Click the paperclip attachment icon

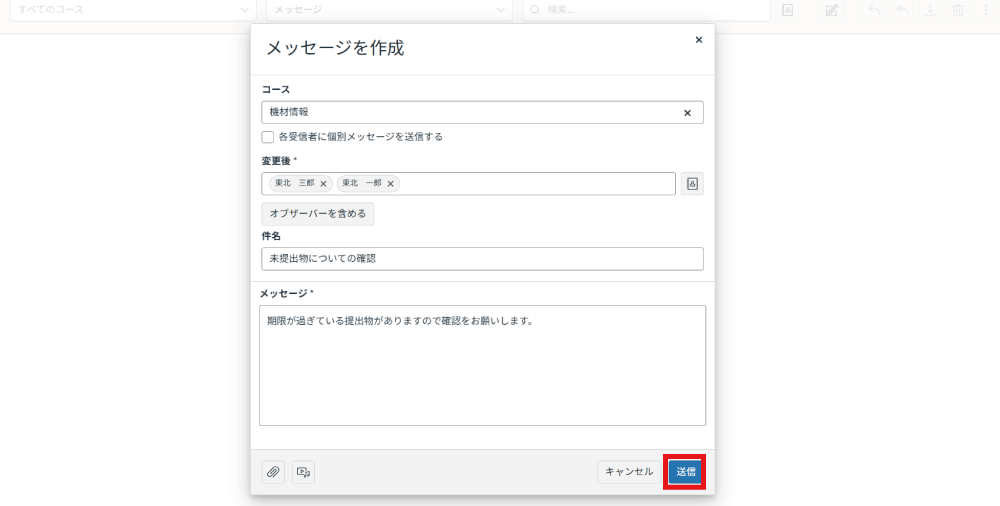pos(273,472)
